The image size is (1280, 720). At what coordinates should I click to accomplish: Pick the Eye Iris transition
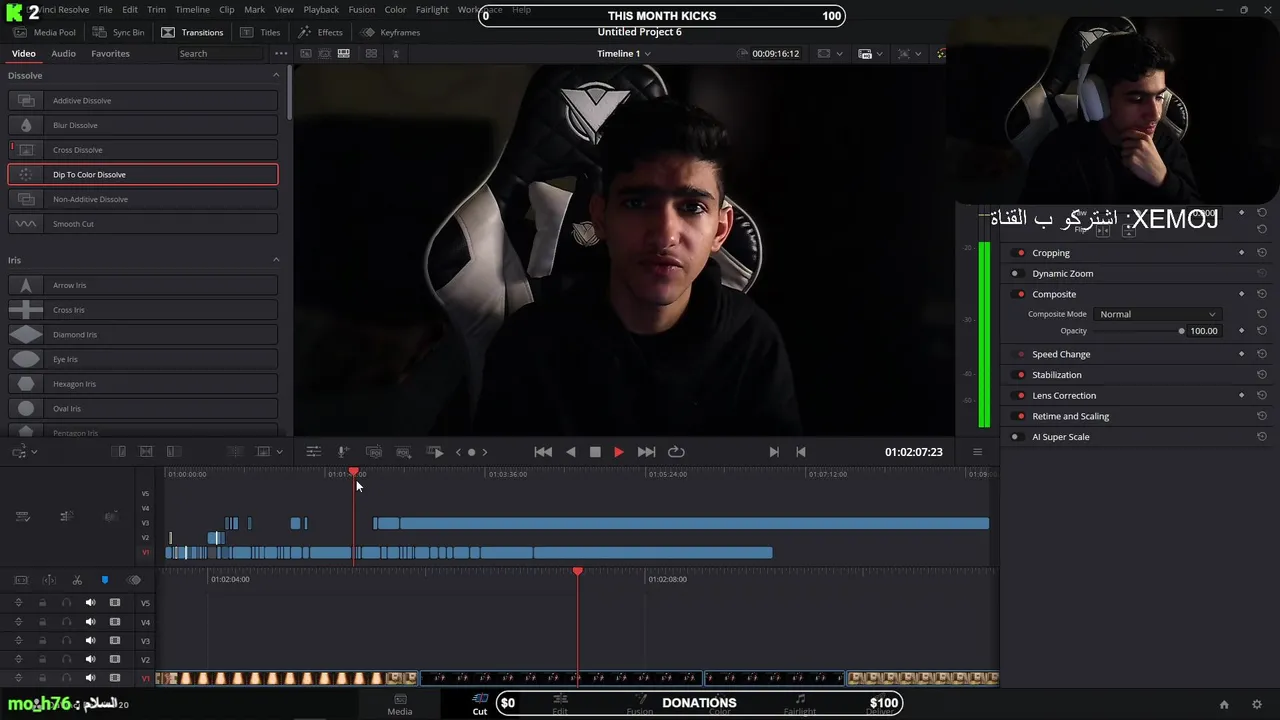(x=143, y=359)
